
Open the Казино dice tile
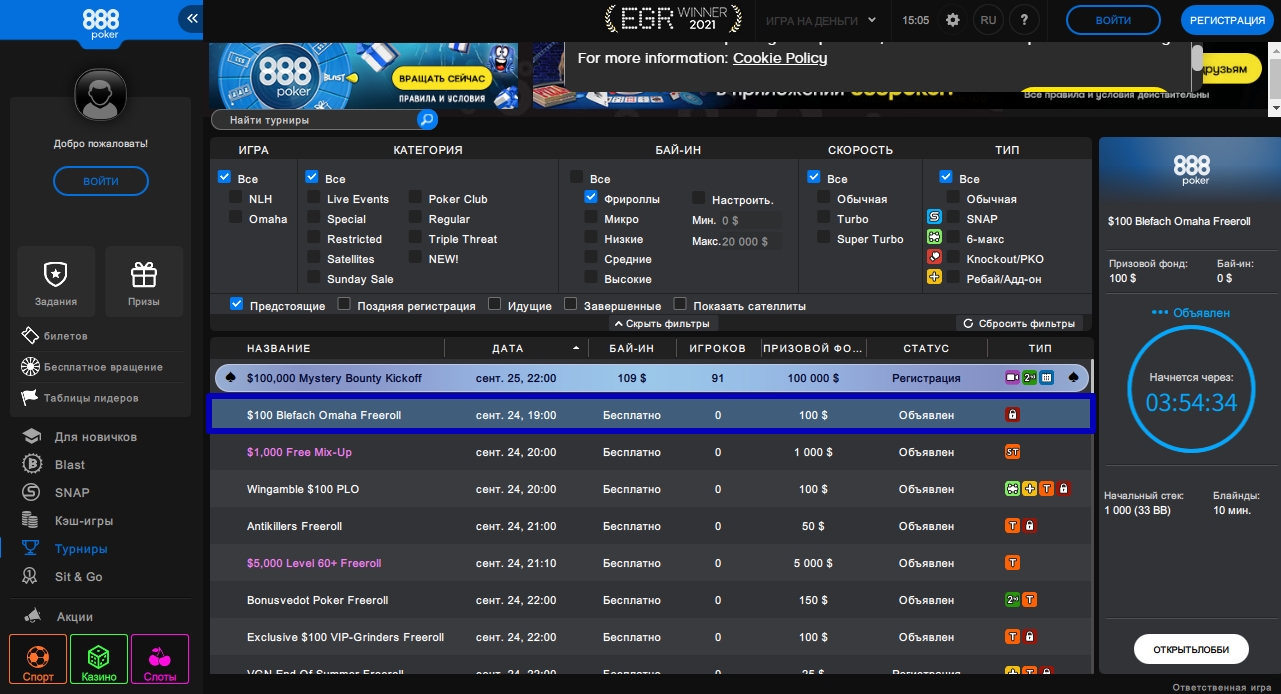[x=99, y=660]
